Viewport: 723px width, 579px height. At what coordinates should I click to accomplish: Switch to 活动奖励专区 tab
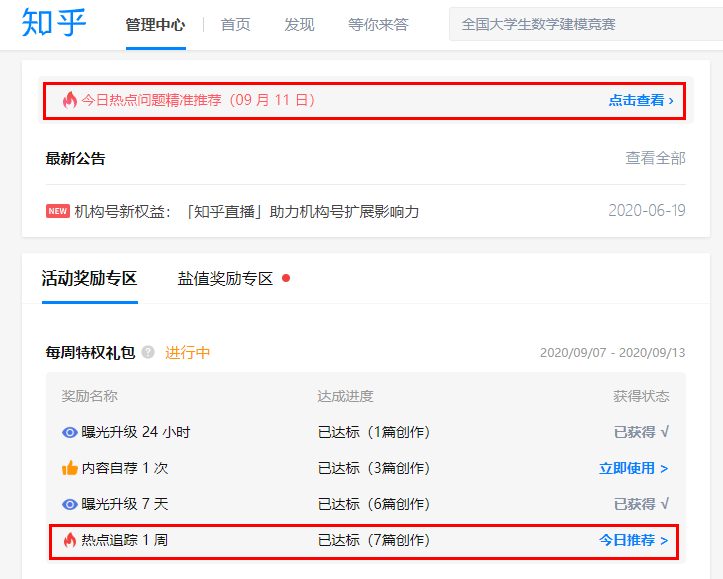pos(89,278)
